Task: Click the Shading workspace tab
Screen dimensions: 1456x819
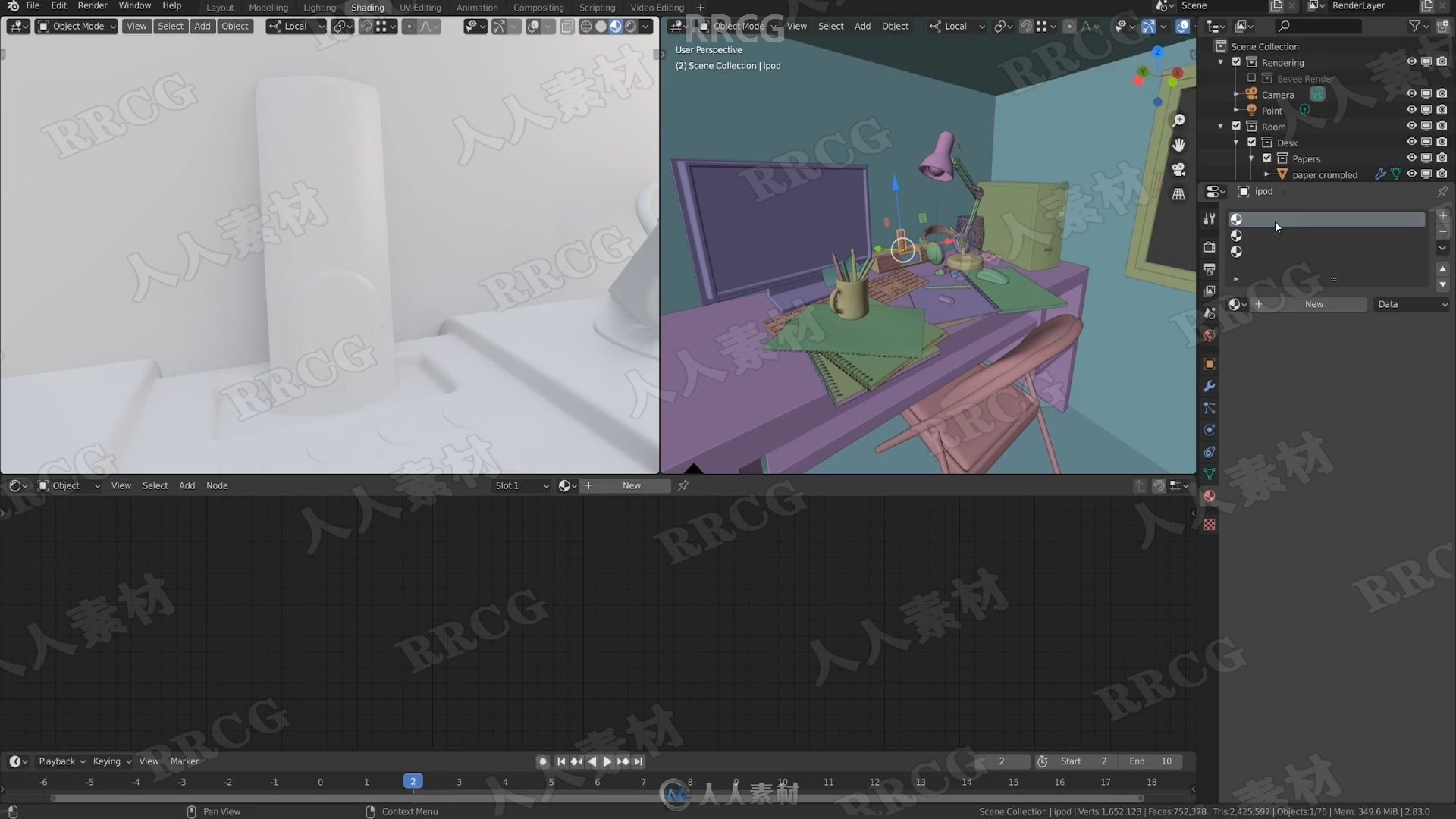Action: click(x=367, y=7)
